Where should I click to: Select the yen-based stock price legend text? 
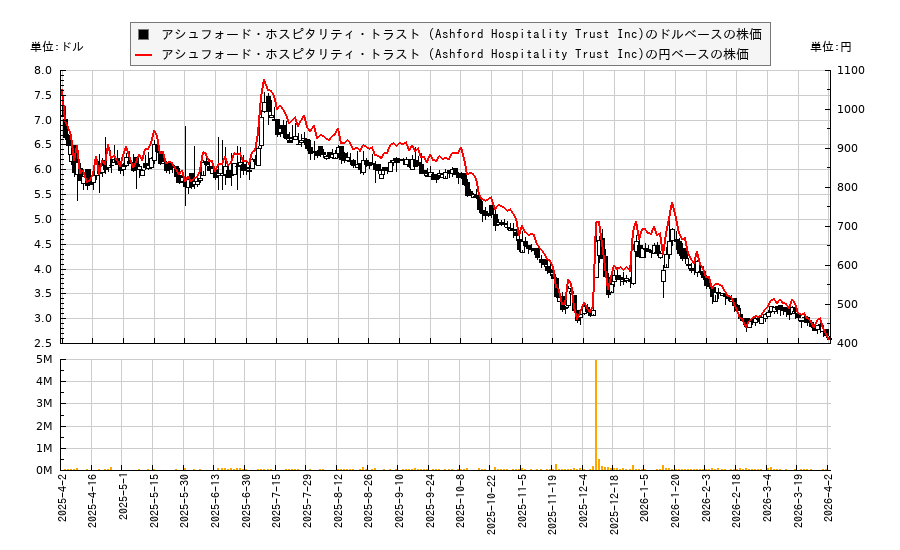[454, 54]
